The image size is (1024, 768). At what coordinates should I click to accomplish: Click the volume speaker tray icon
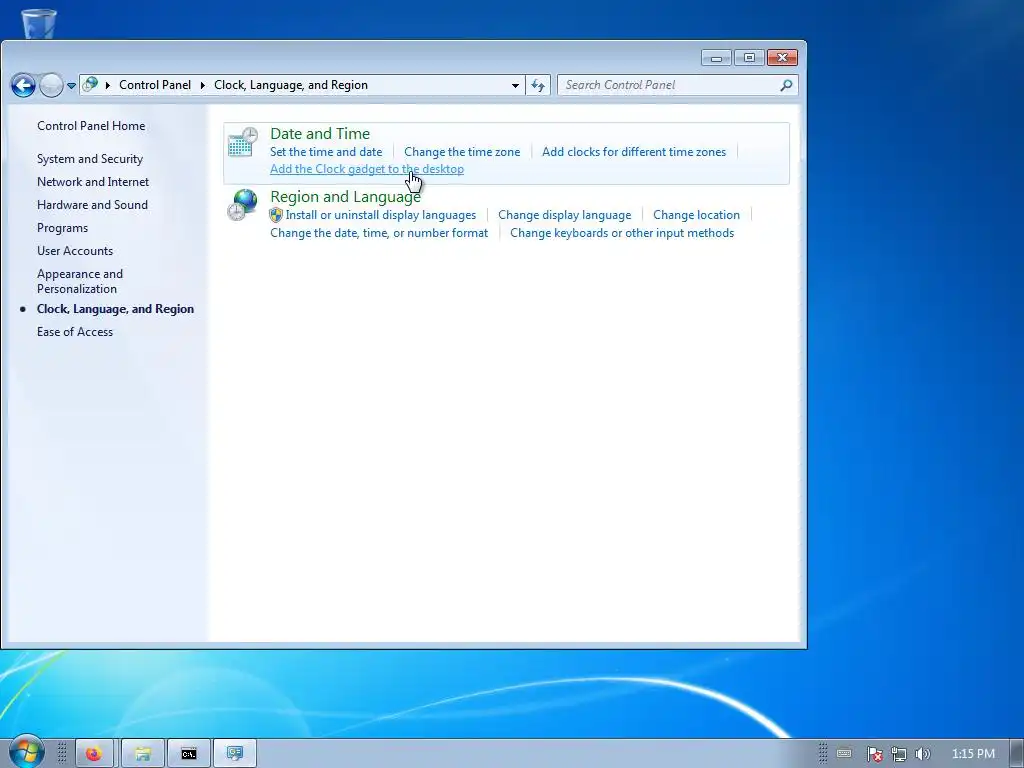click(922, 754)
